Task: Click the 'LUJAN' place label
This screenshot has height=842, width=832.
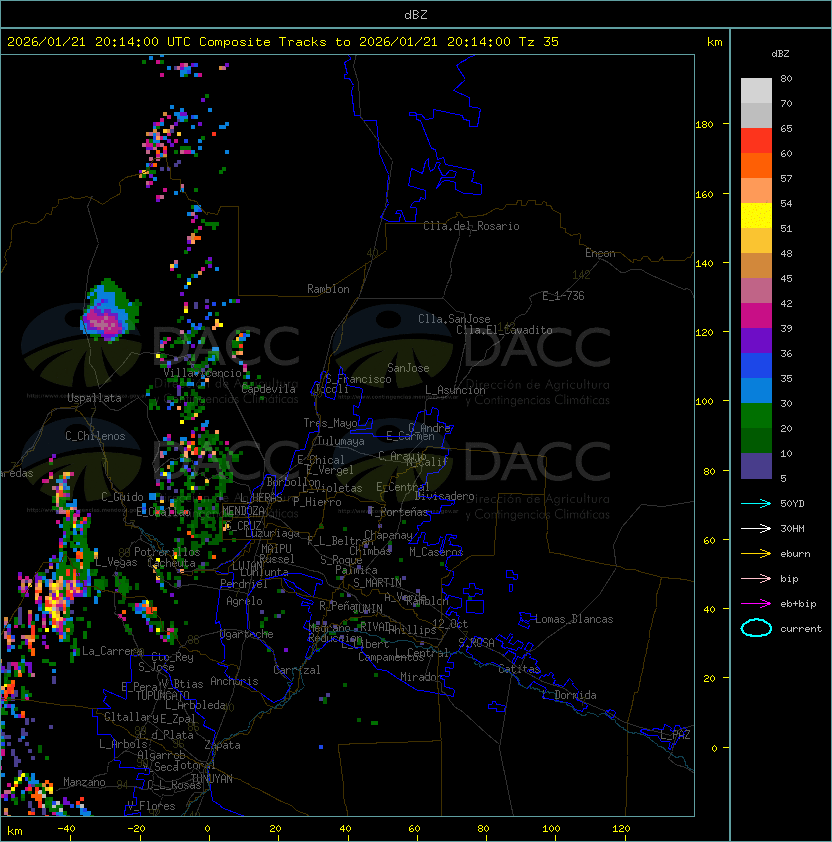Action: pos(247,566)
